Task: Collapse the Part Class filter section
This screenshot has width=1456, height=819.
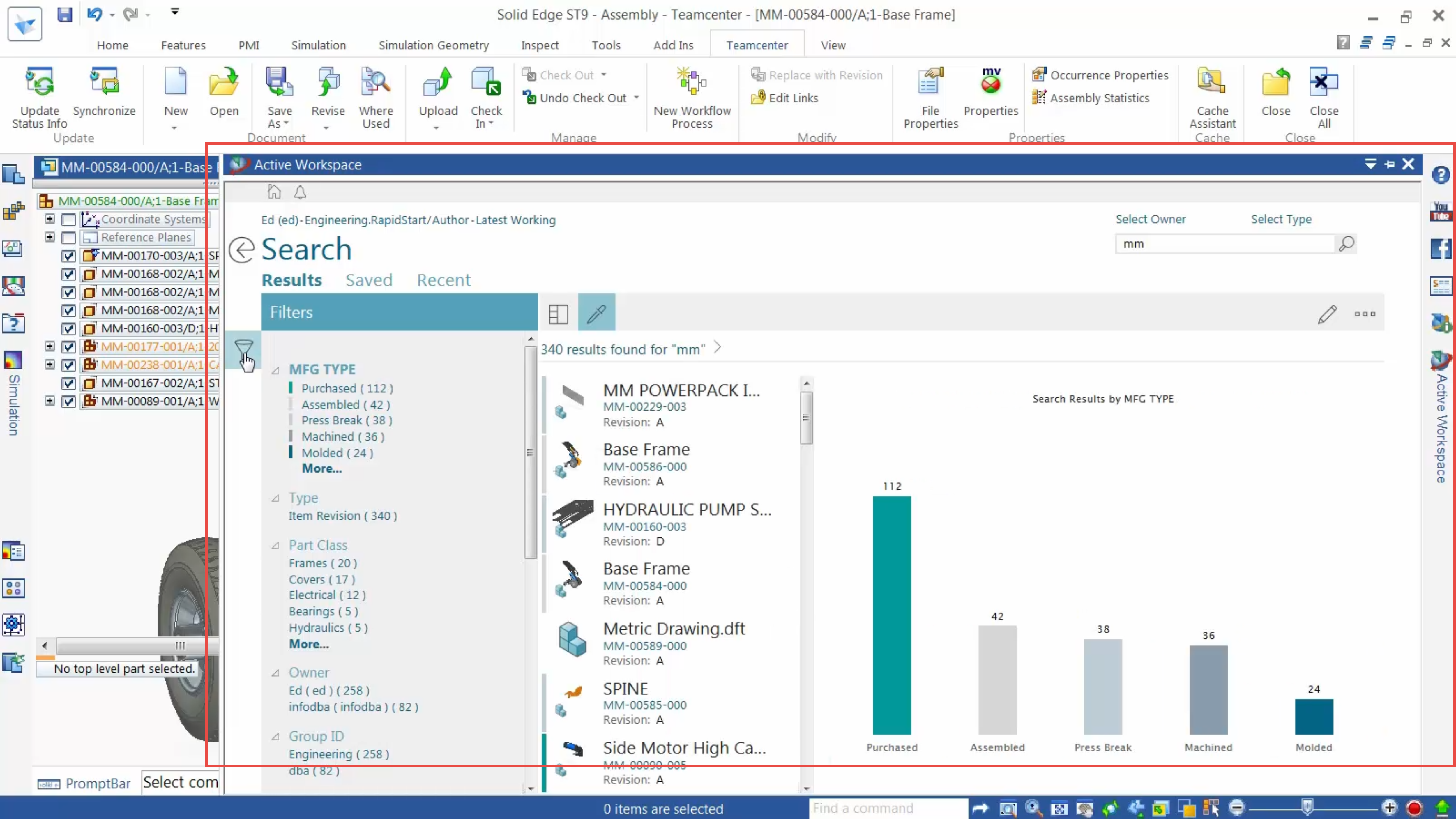Action: (x=276, y=546)
